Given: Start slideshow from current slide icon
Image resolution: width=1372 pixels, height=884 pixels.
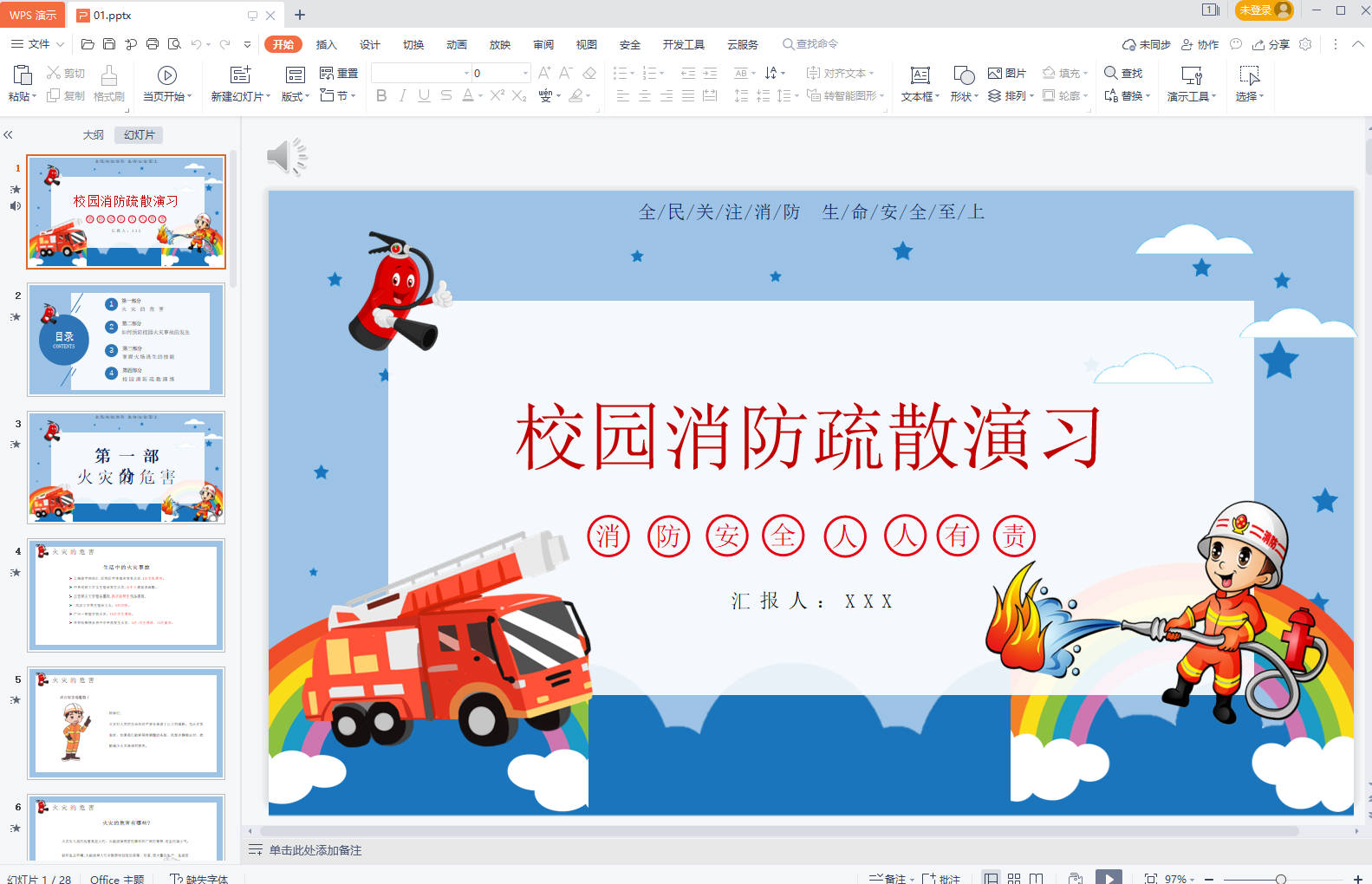Looking at the screenshot, I should coord(167,75).
